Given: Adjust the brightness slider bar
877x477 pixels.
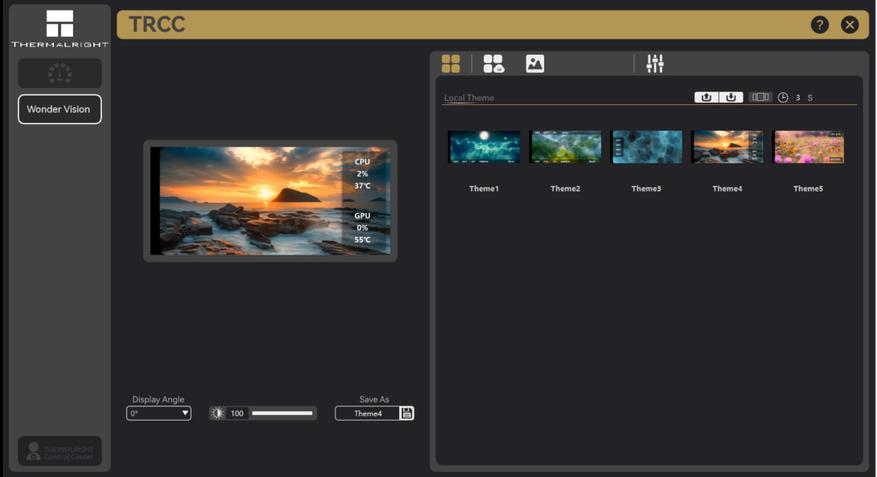Looking at the screenshot, I should coord(282,413).
